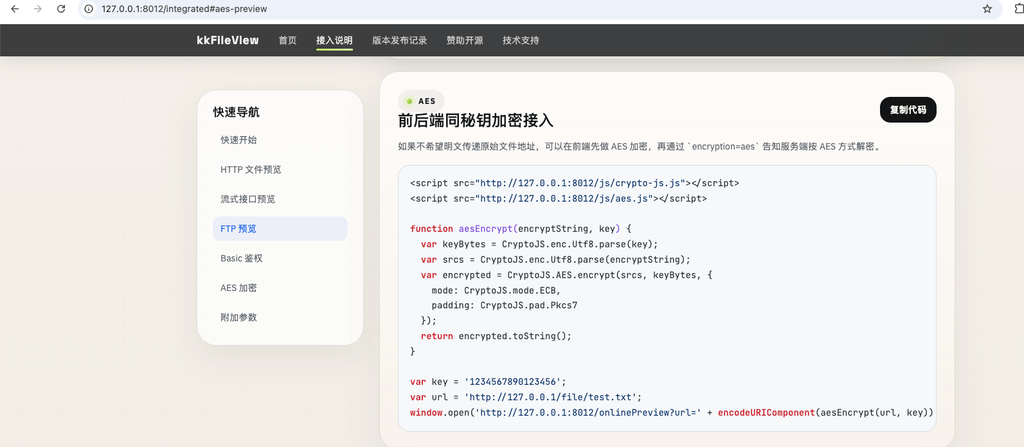Go to the 赞助开源 nav item

[465, 41]
